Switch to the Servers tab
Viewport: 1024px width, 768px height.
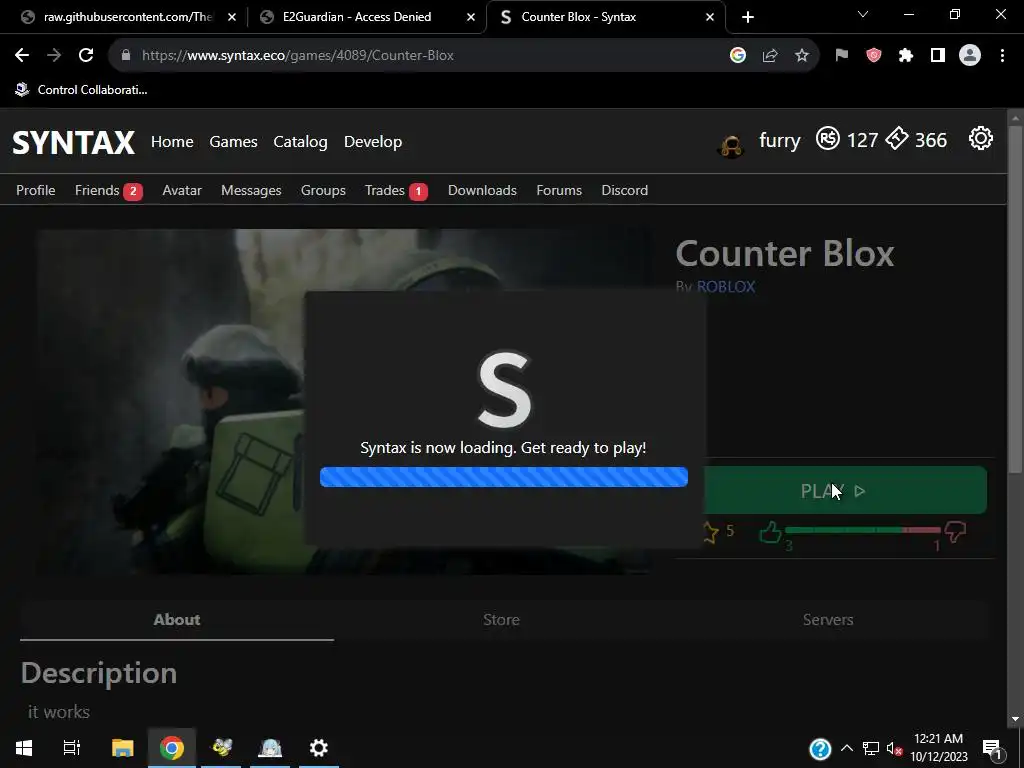[x=828, y=620]
